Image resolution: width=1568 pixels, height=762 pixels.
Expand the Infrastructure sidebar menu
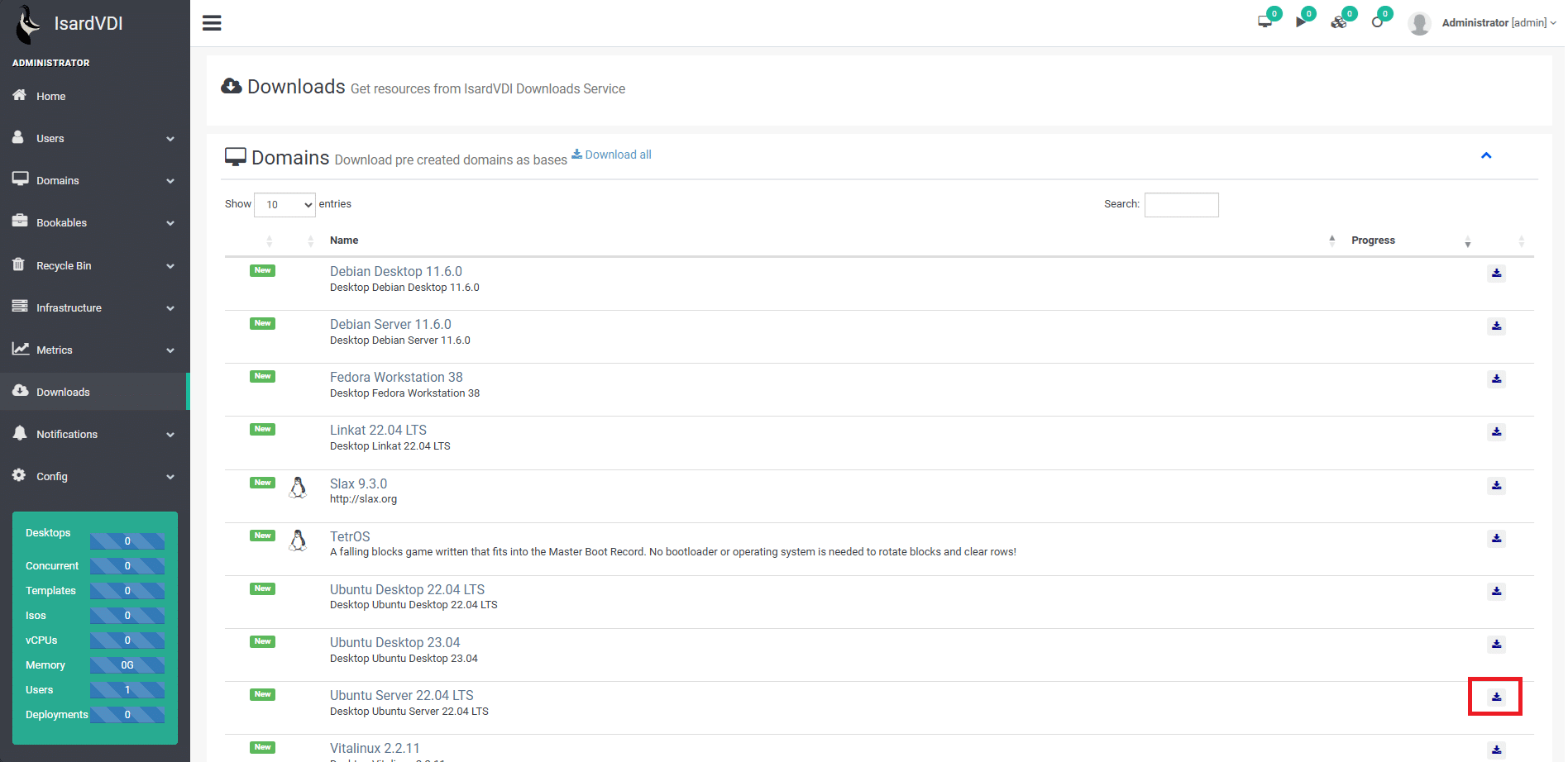point(94,308)
